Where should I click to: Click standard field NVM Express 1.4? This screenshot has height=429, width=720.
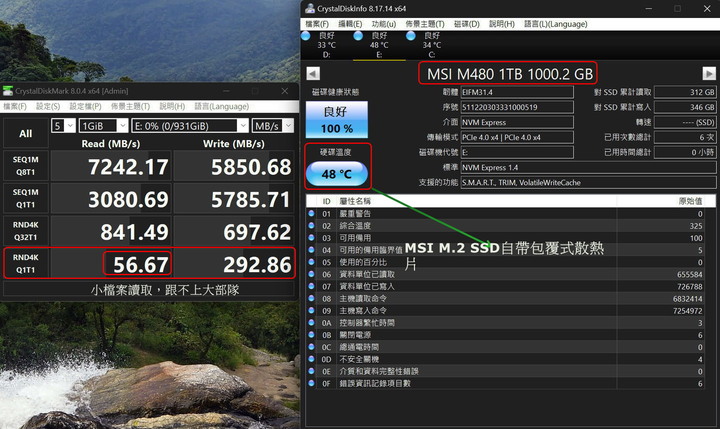[588, 167]
